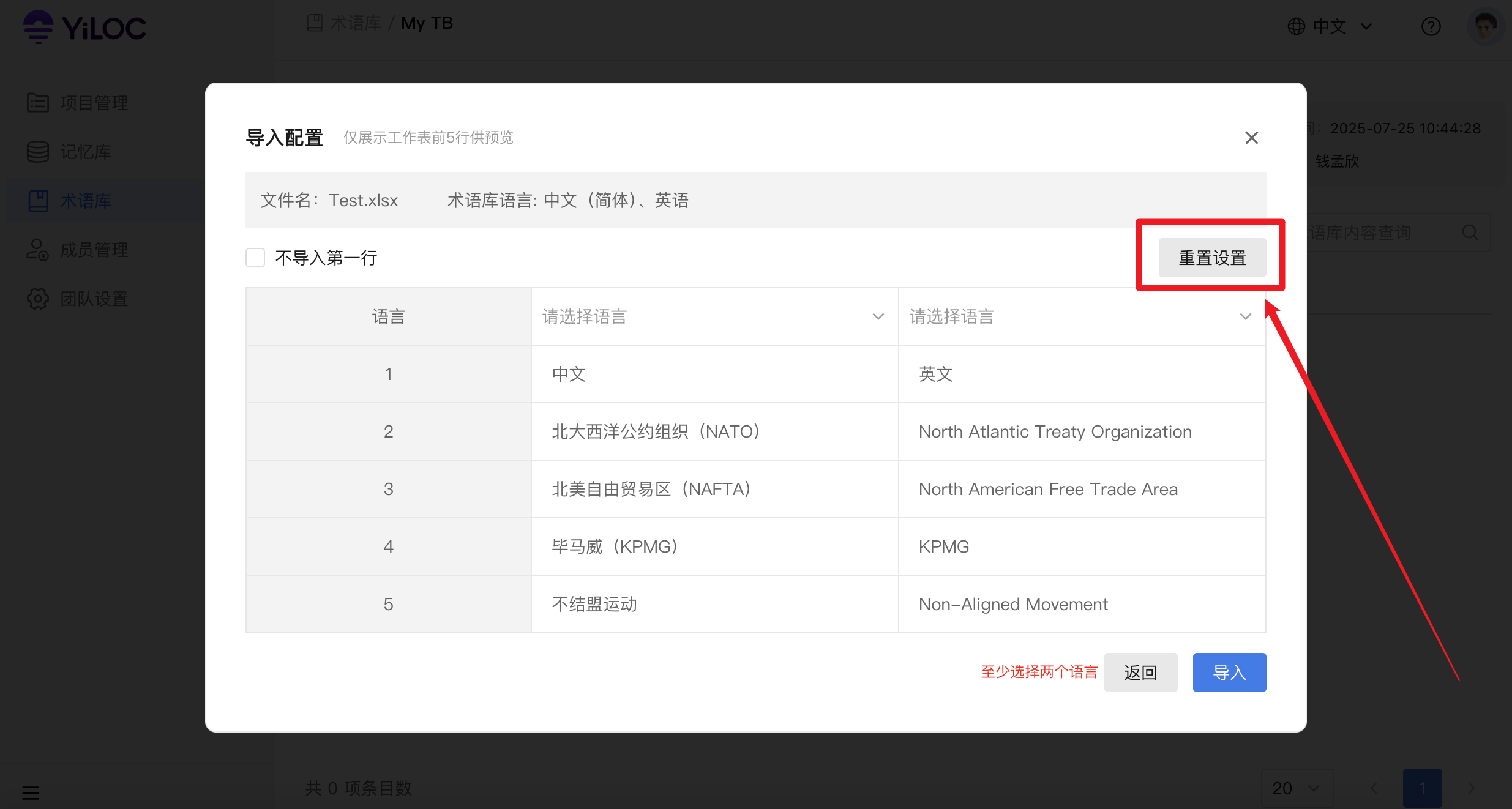Click the My TB breadcrumb
Image resolution: width=1512 pixels, height=809 pixels.
[427, 23]
